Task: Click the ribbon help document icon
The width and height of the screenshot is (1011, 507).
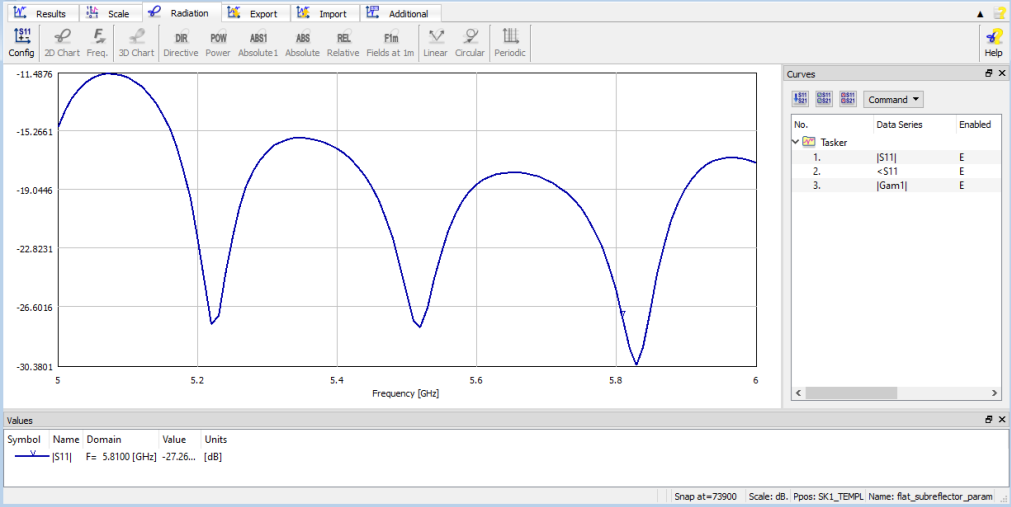Action: [999, 13]
